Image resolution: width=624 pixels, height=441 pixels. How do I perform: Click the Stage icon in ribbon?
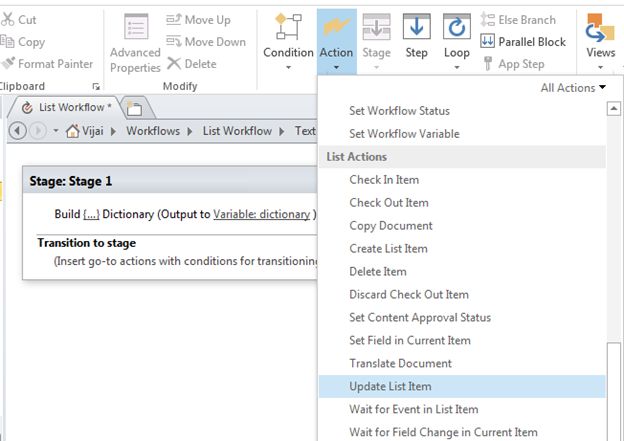376,26
